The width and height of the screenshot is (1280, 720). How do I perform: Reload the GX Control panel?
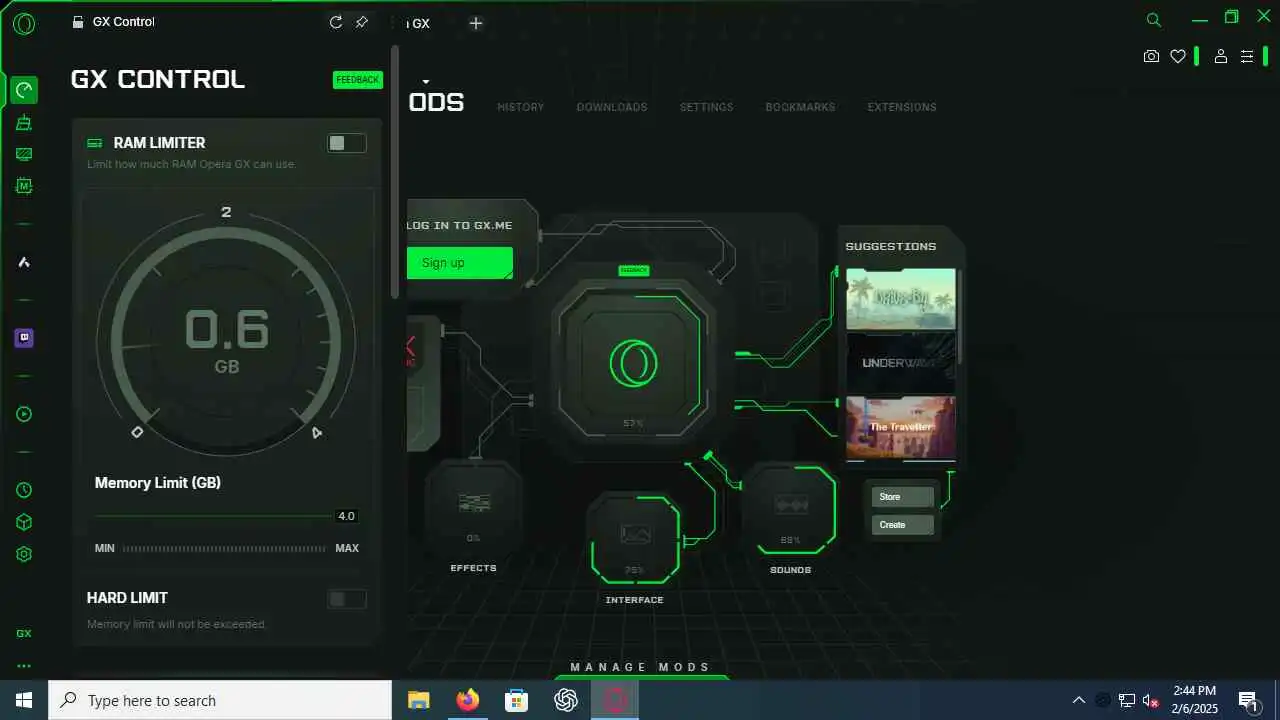(336, 22)
